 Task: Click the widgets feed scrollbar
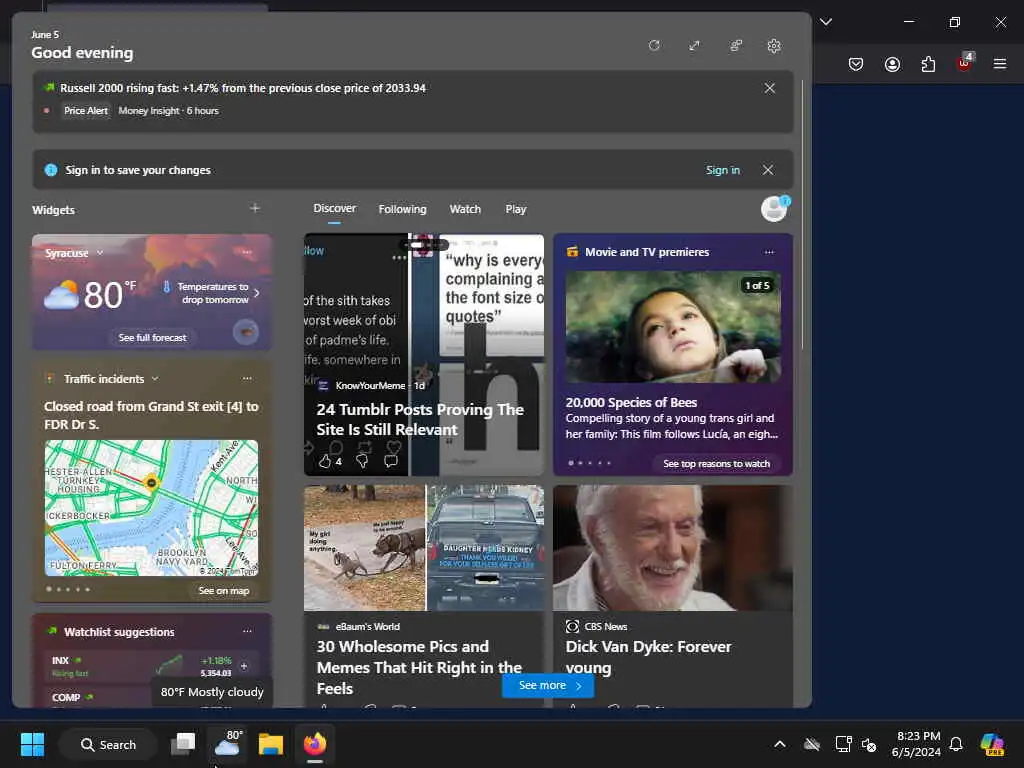[803, 216]
